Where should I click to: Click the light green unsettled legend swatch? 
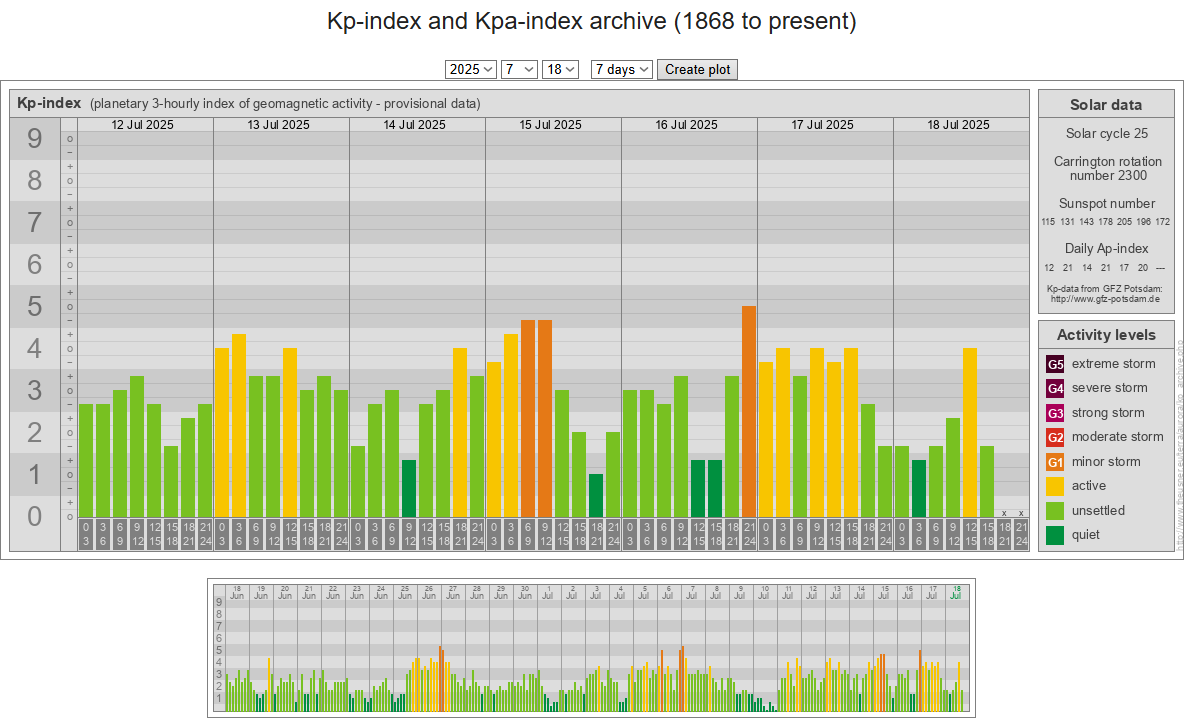click(x=1055, y=511)
